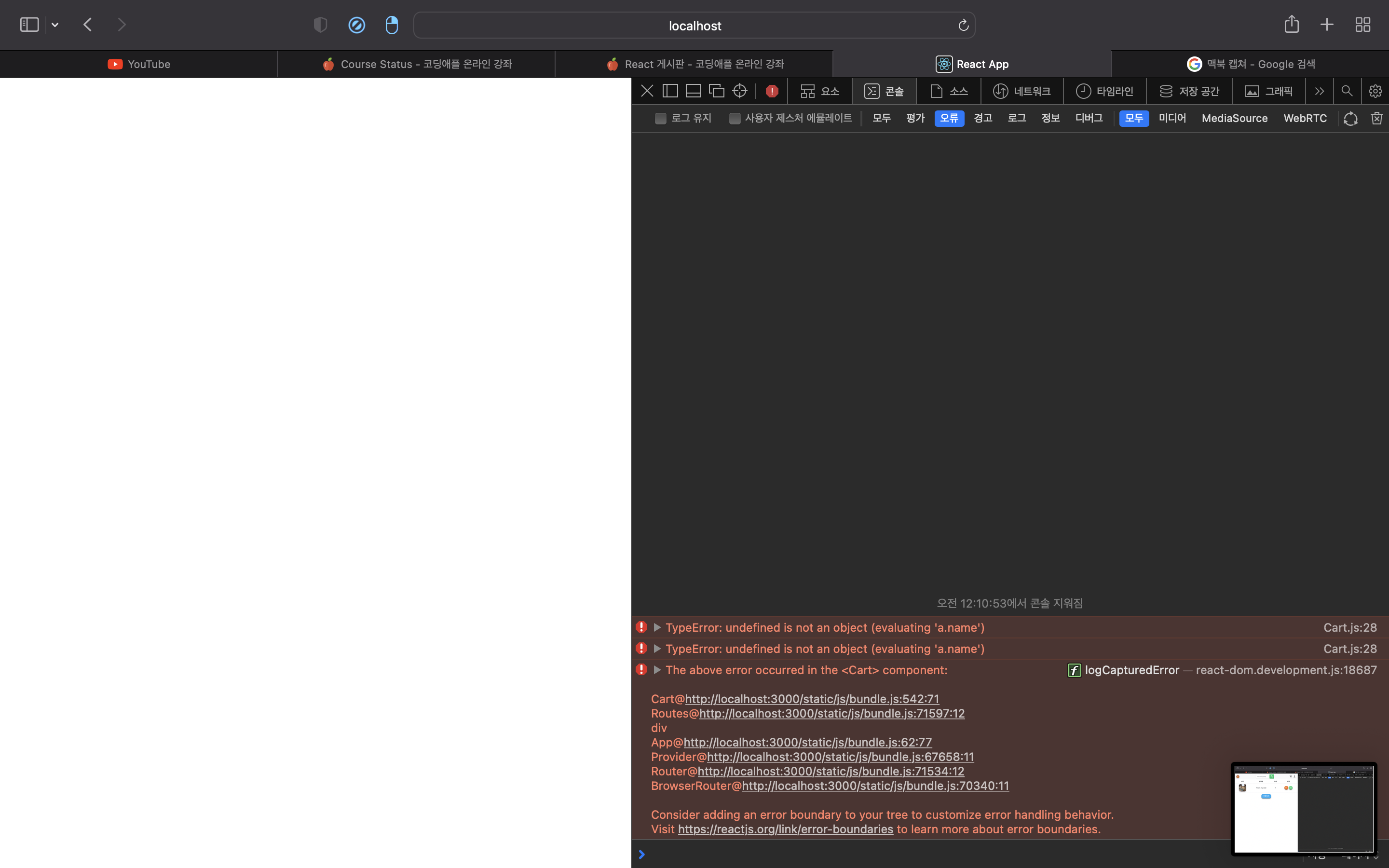1389x868 pixels.
Task: Toggle the 평가 filter
Action: point(915,118)
